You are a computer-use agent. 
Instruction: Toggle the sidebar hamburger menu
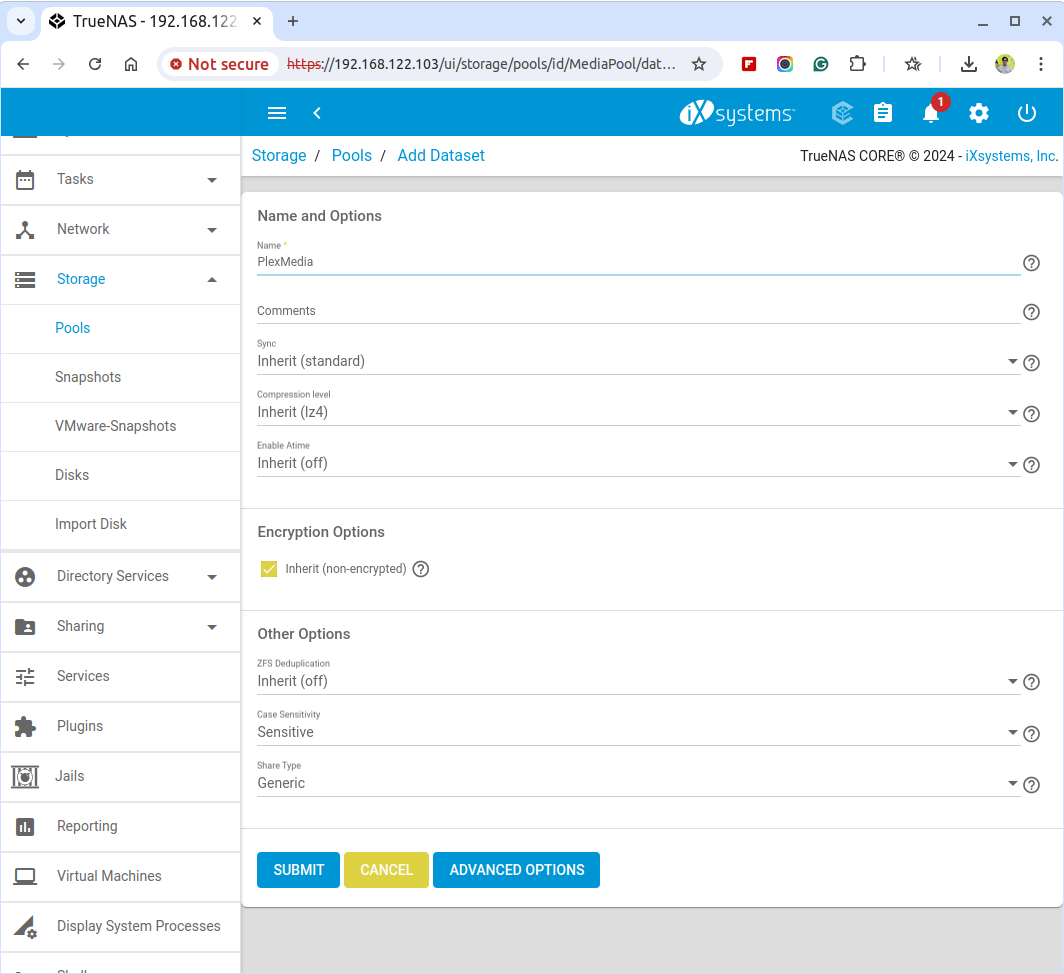[277, 113]
